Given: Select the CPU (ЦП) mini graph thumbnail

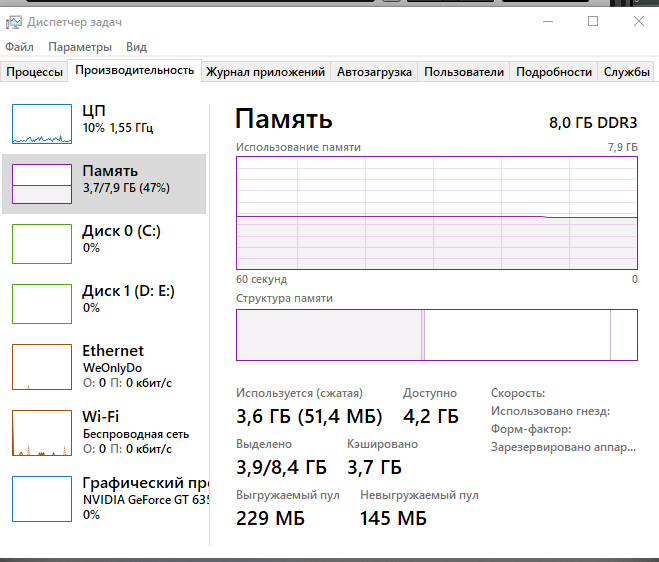Looking at the screenshot, I should [43, 122].
